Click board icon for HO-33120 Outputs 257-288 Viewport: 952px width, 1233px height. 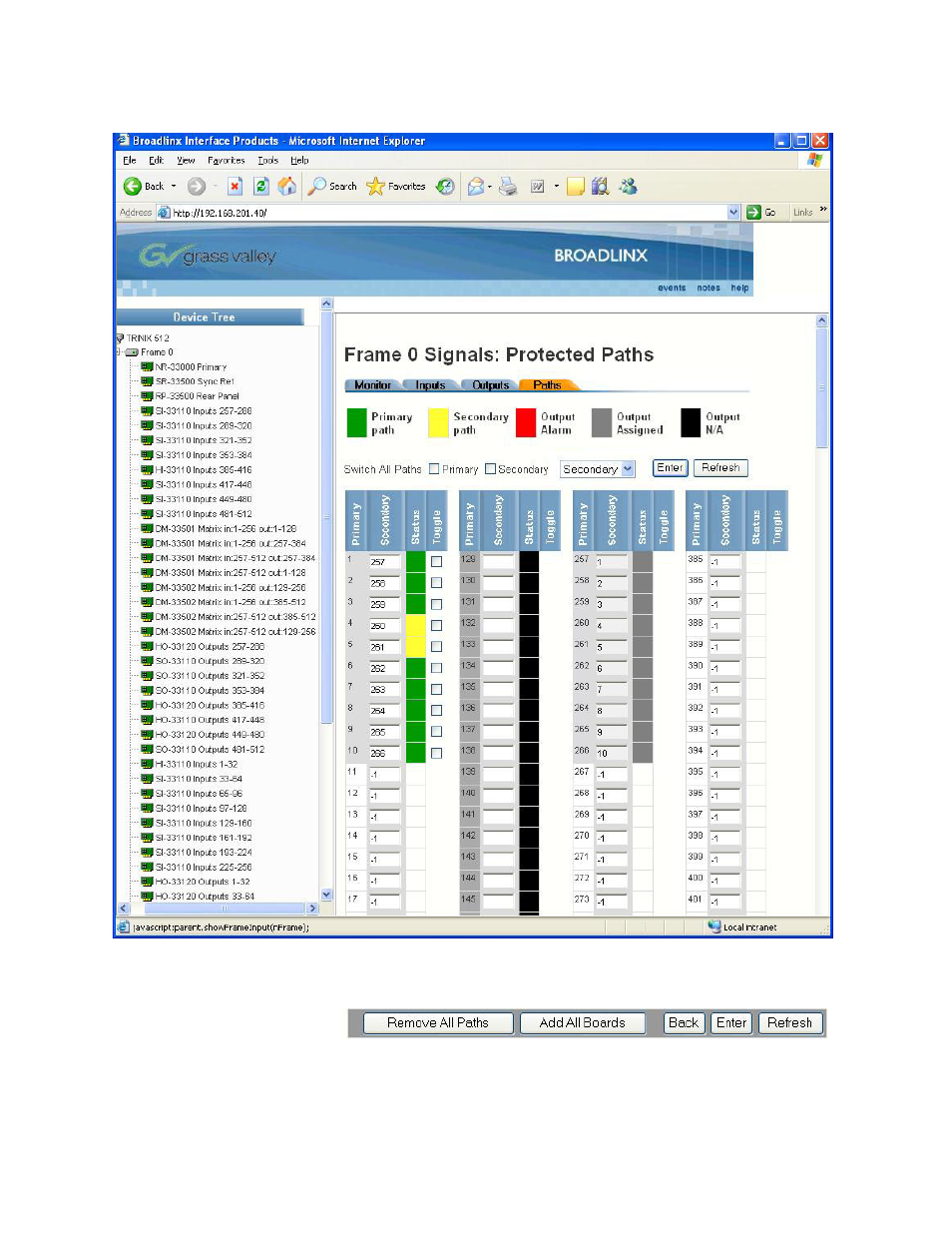tap(147, 646)
